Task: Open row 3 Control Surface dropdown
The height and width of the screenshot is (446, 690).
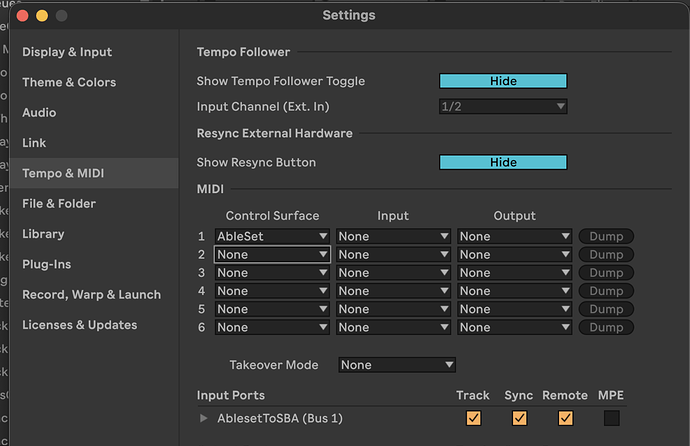Action: click(272, 273)
